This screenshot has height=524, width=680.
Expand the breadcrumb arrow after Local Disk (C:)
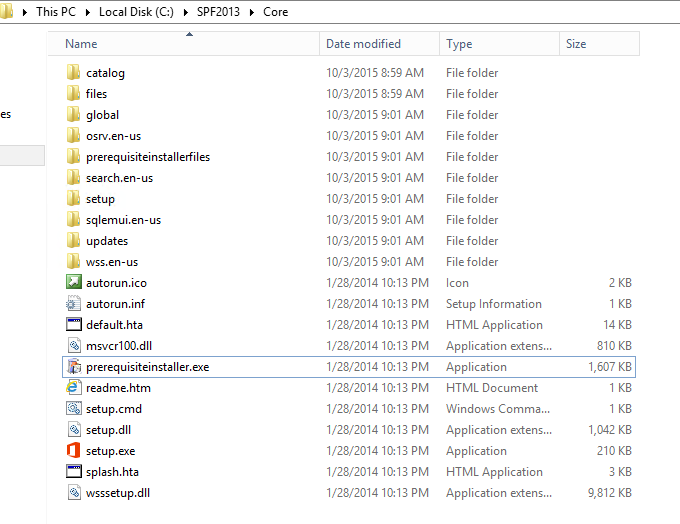tap(186, 12)
